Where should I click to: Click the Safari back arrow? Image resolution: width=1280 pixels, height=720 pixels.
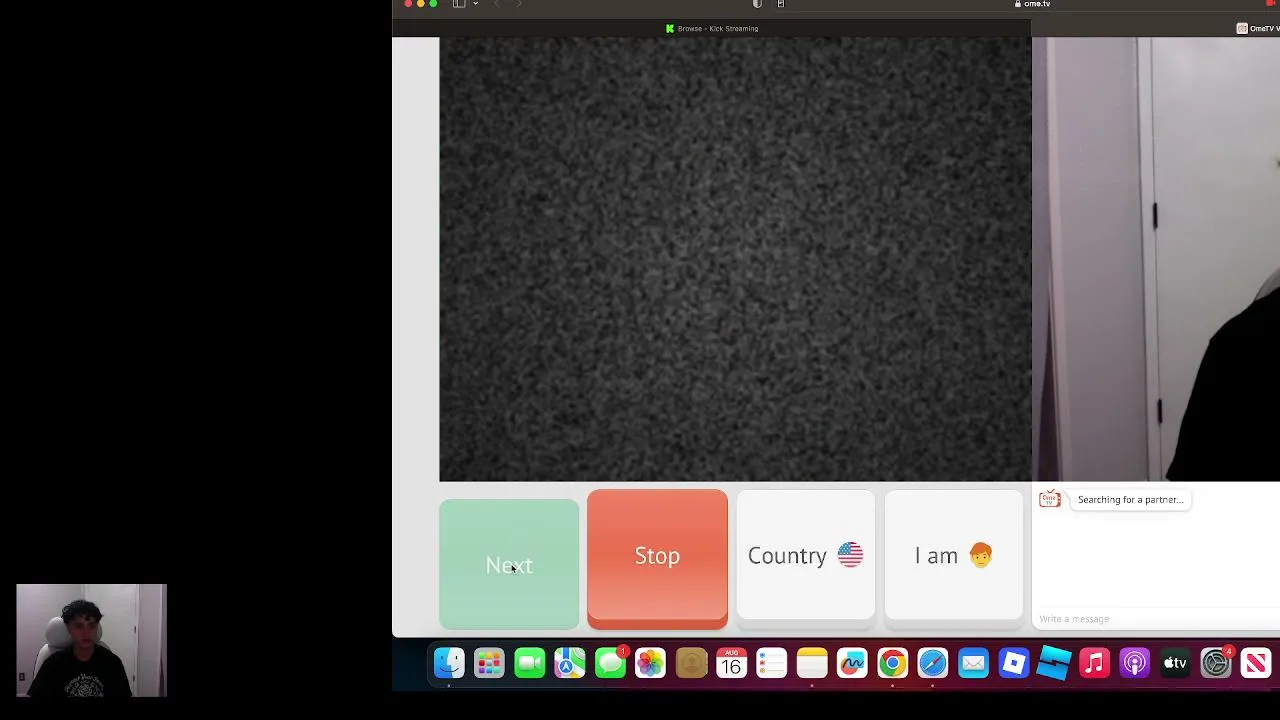pyautogui.click(x=497, y=4)
